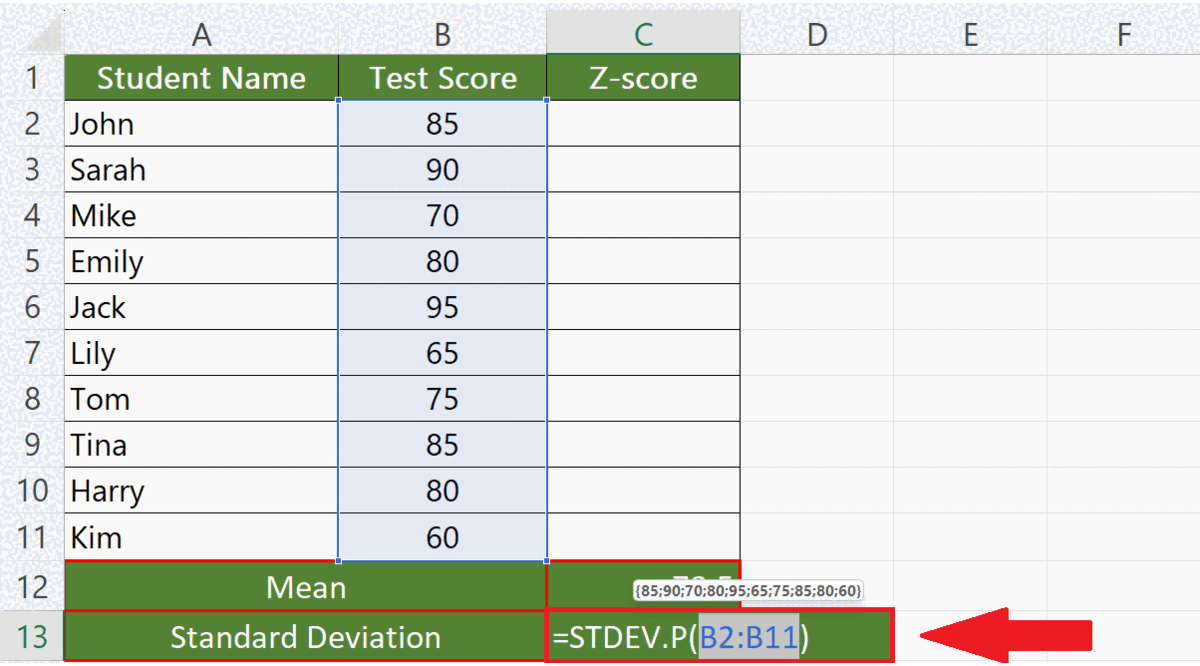Click the Mean label cell

click(x=303, y=588)
